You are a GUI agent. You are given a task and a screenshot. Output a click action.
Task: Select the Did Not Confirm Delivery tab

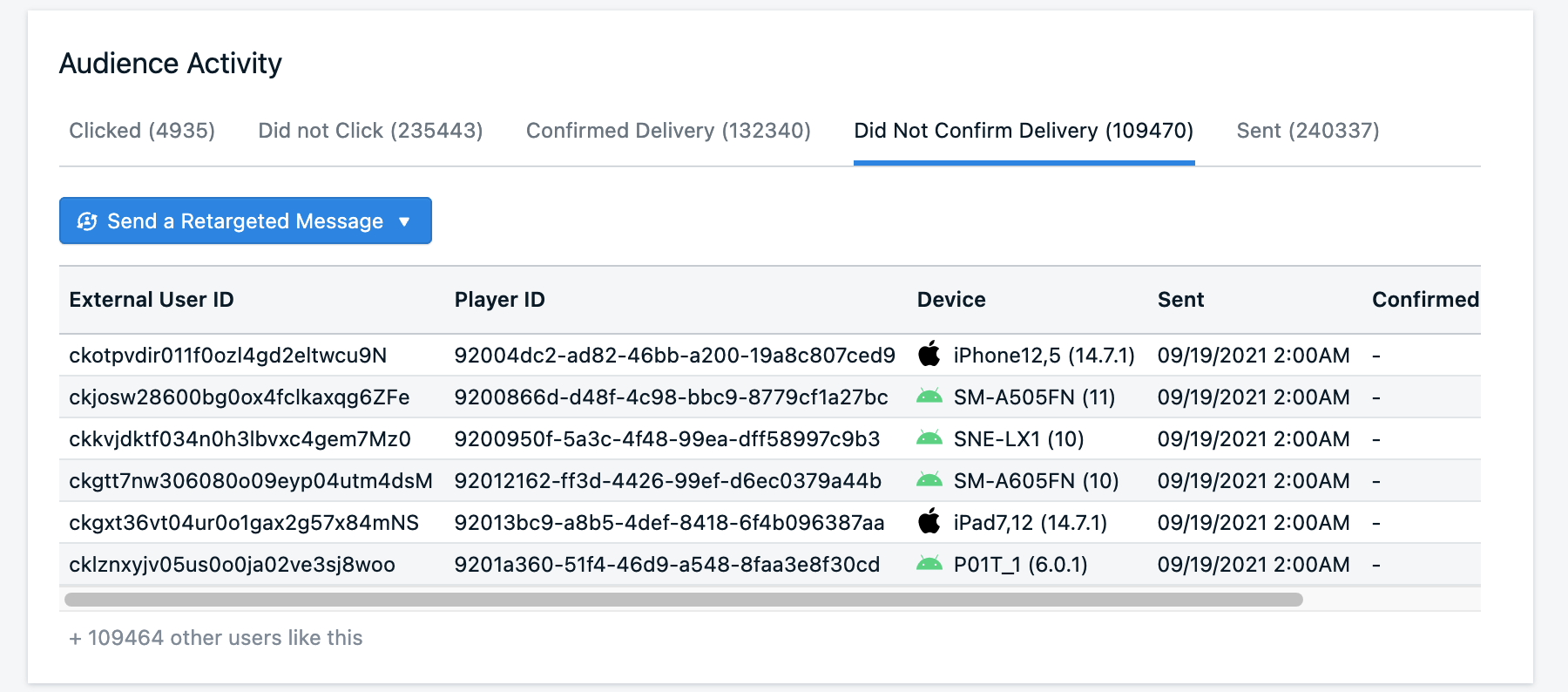coord(1024,131)
